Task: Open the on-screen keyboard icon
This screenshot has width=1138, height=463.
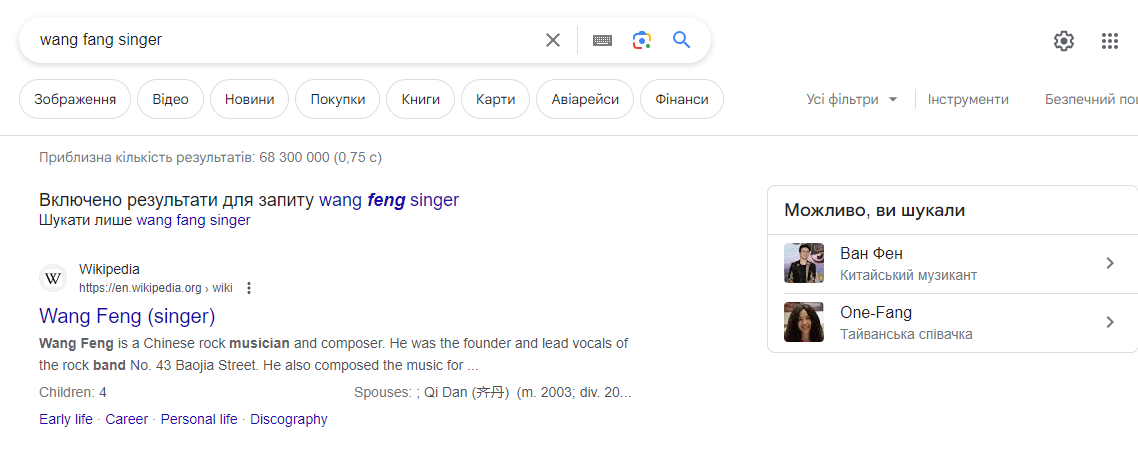Action: [x=602, y=40]
